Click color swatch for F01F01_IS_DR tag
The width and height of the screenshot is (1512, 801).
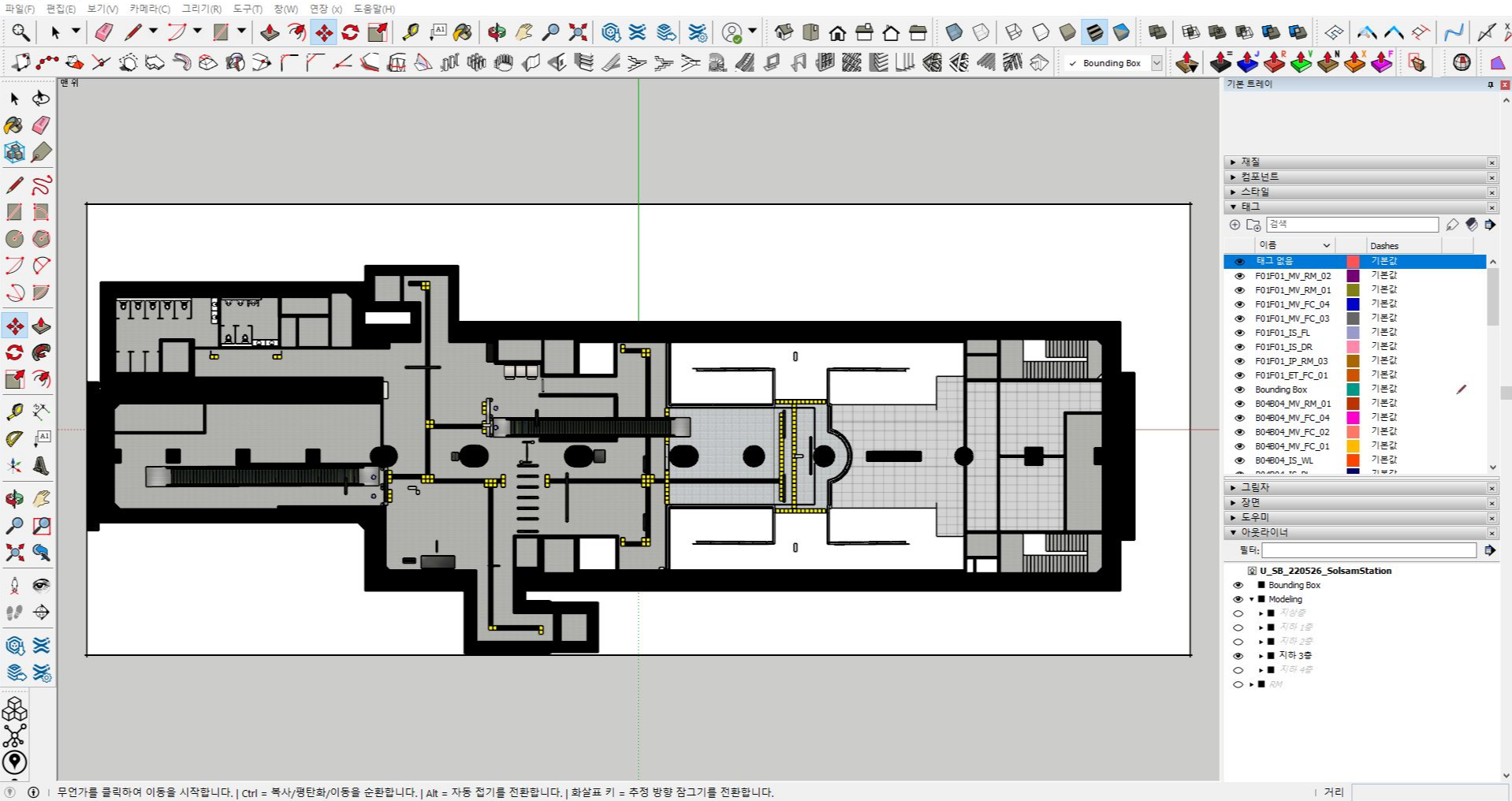(1353, 347)
